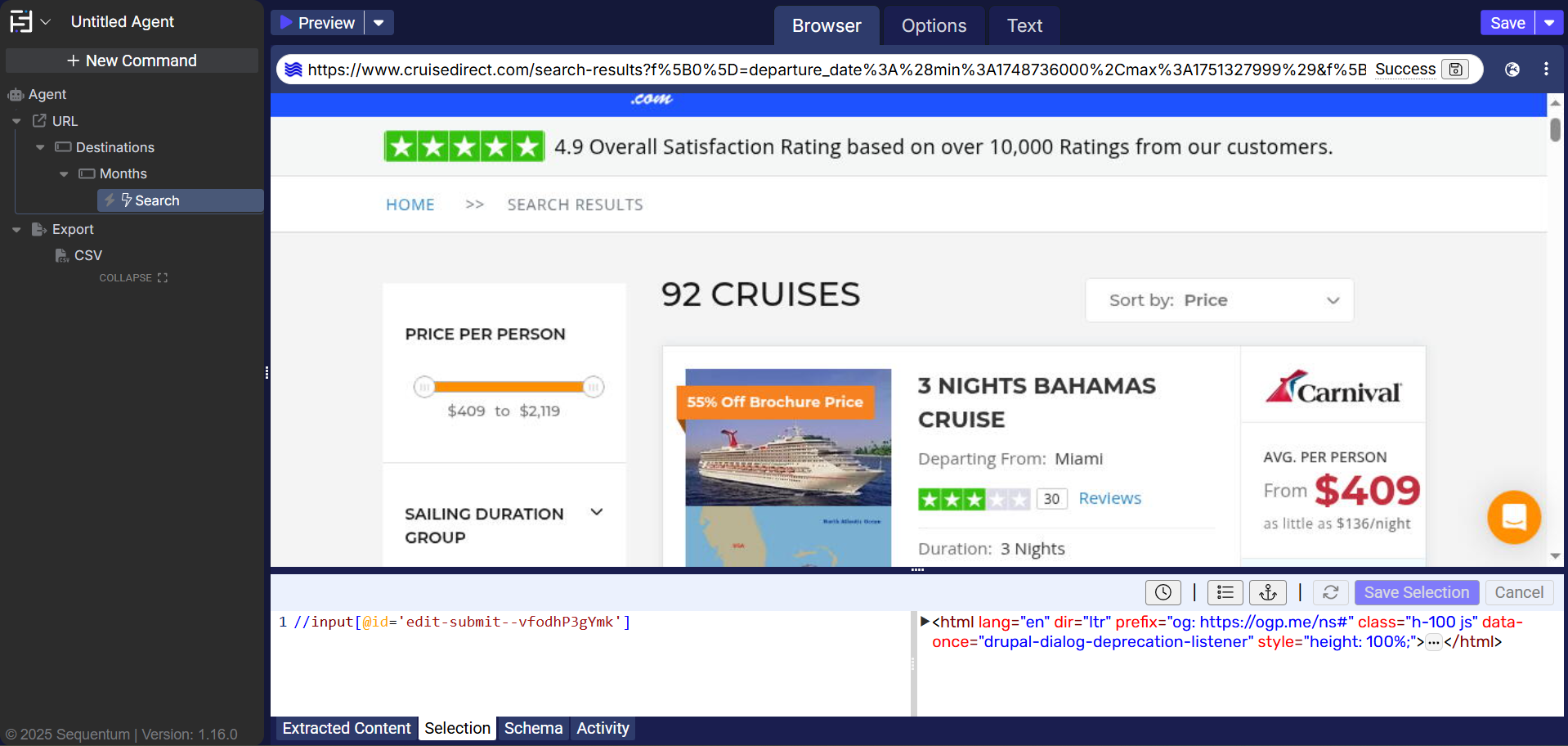Click the save-page icon next to Success

(x=1455, y=70)
